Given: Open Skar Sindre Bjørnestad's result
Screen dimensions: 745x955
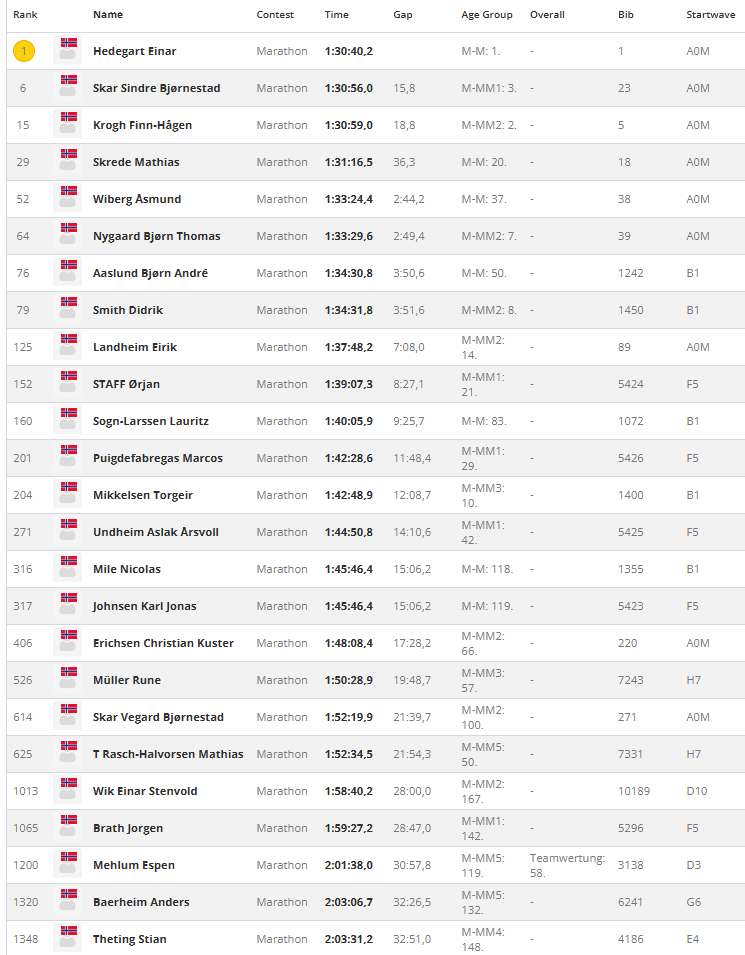Looking at the screenshot, I should 156,88.
